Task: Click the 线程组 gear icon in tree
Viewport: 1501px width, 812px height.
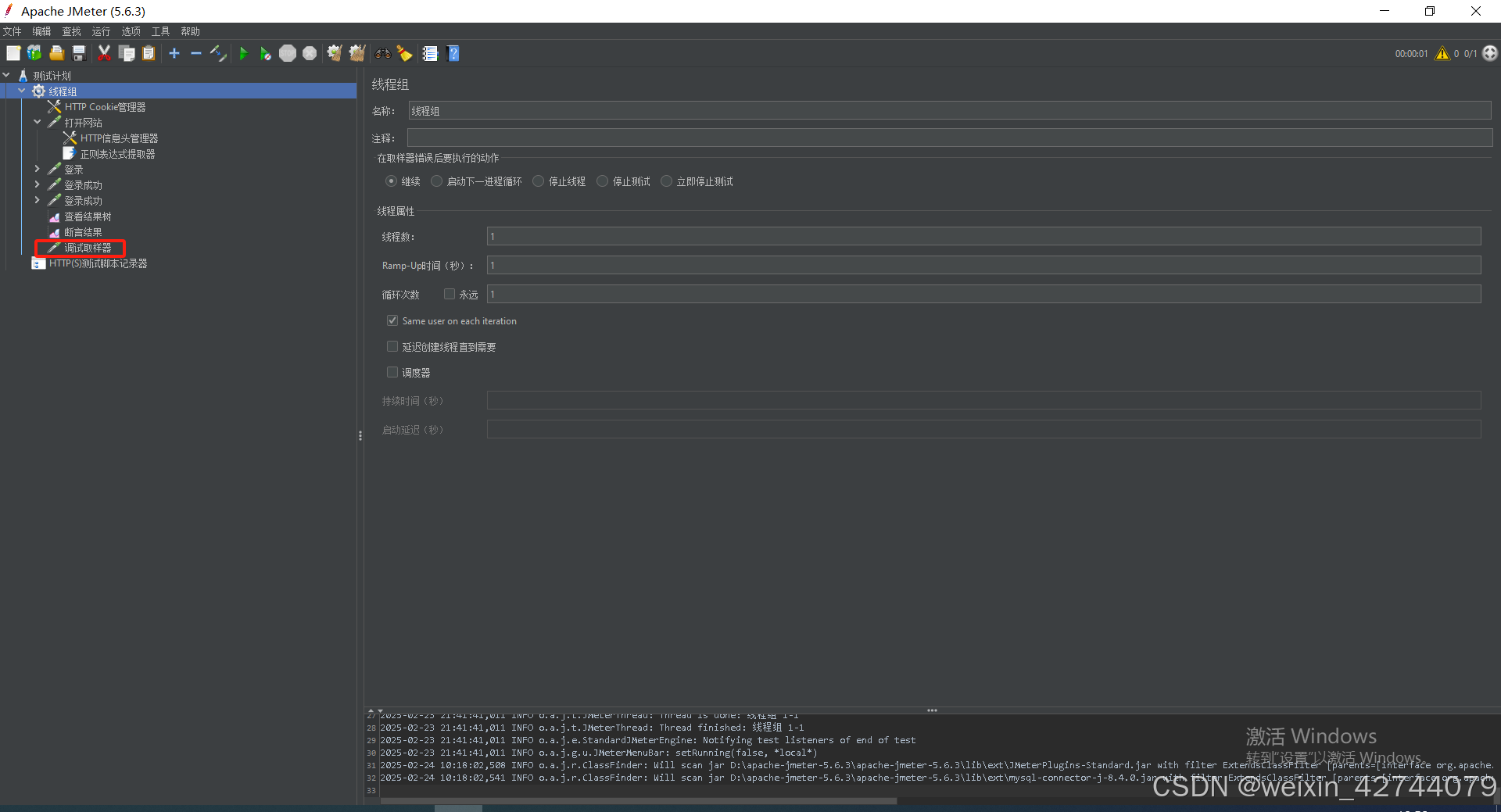Action: (38, 91)
